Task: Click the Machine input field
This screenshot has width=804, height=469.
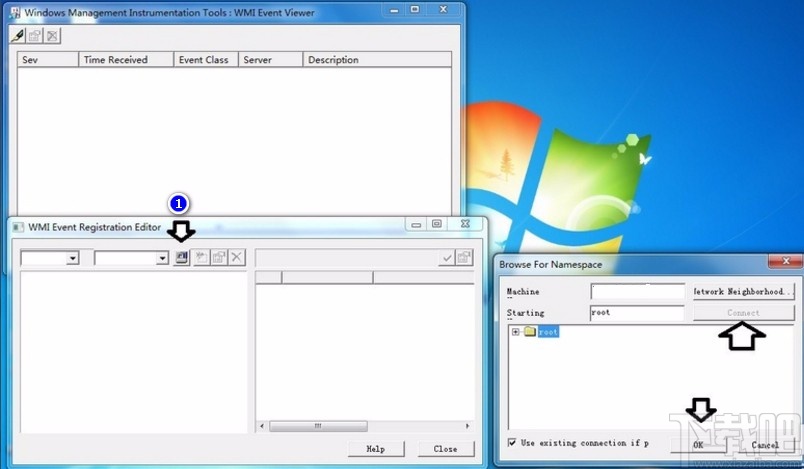Action: [x=637, y=291]
